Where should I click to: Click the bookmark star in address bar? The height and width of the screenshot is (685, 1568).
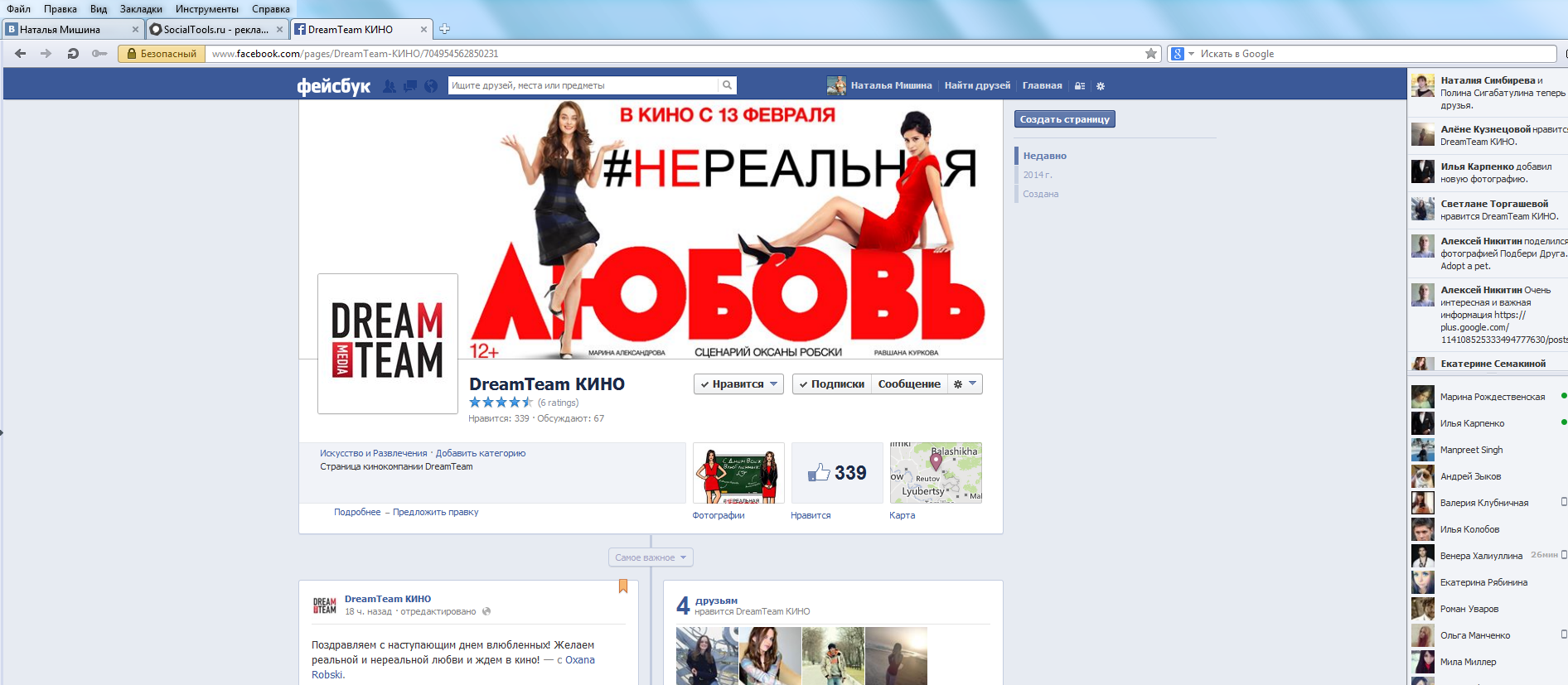coord(1151,54)
